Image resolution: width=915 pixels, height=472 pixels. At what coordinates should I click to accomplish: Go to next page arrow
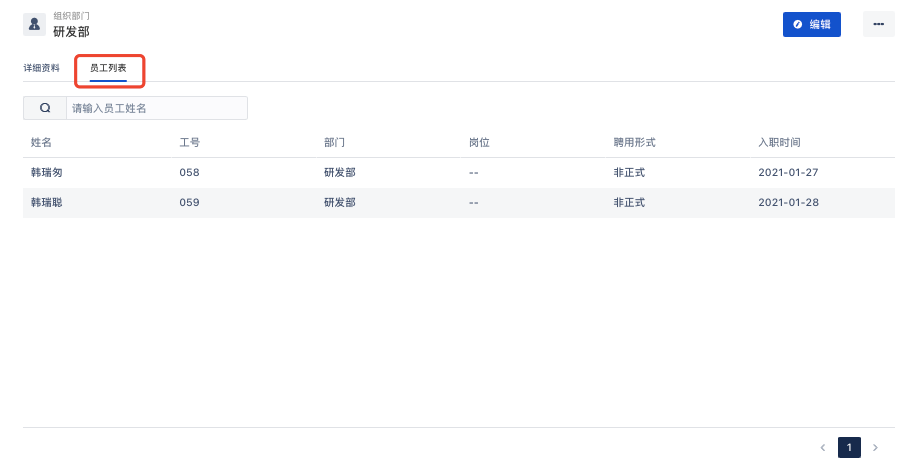tap(875, 447)
